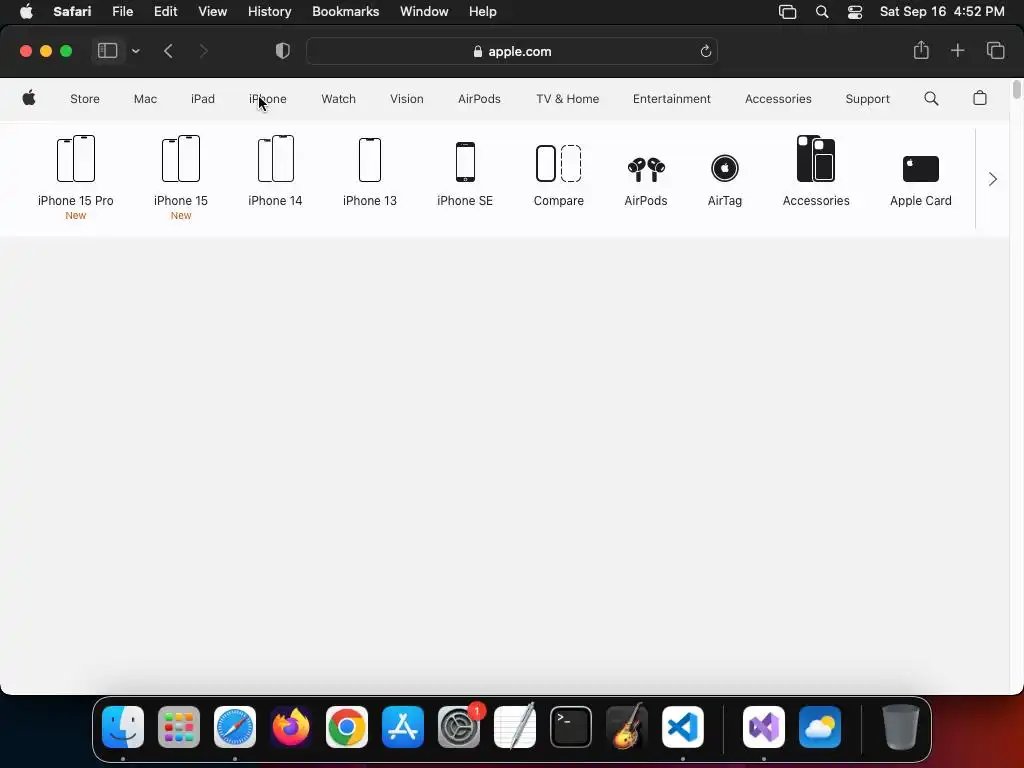The height and width of the screenshot is (768, 1024).
Task: Open the Compare phones icon
Action: pyautogui.click(x=558, y=163)
